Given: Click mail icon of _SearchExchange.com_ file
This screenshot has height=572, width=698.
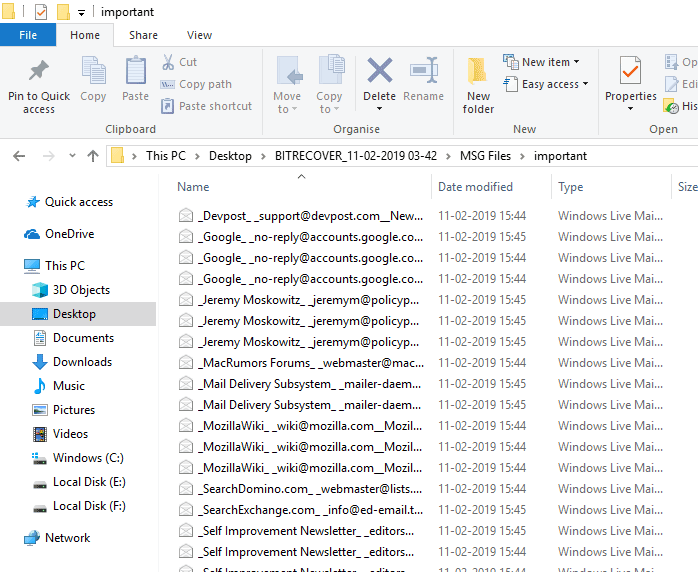Looking at the screenshot, I should tap(186, 510).
